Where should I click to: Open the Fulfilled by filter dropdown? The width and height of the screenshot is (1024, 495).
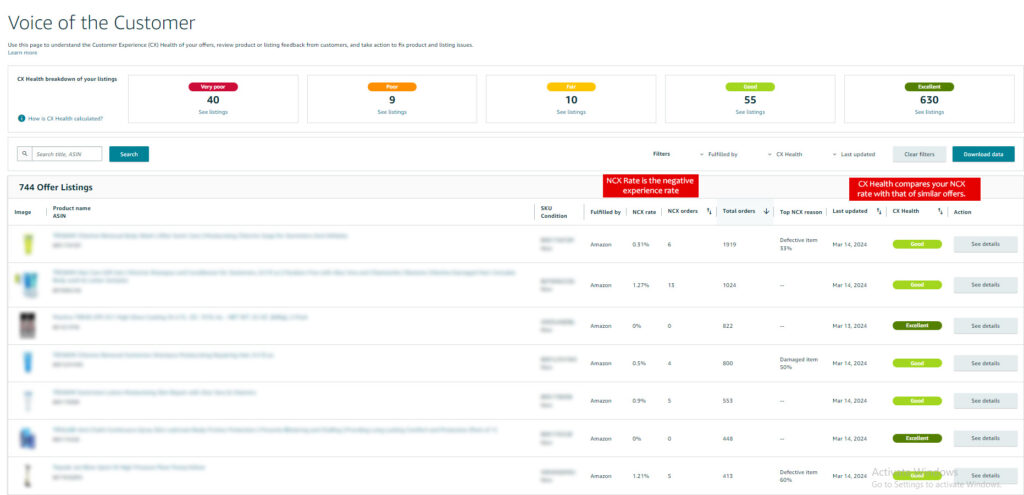719,154
